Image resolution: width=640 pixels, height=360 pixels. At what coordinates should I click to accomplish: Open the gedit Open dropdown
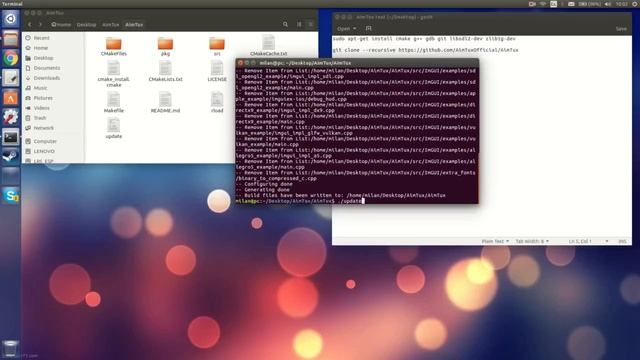click(347, 29)
